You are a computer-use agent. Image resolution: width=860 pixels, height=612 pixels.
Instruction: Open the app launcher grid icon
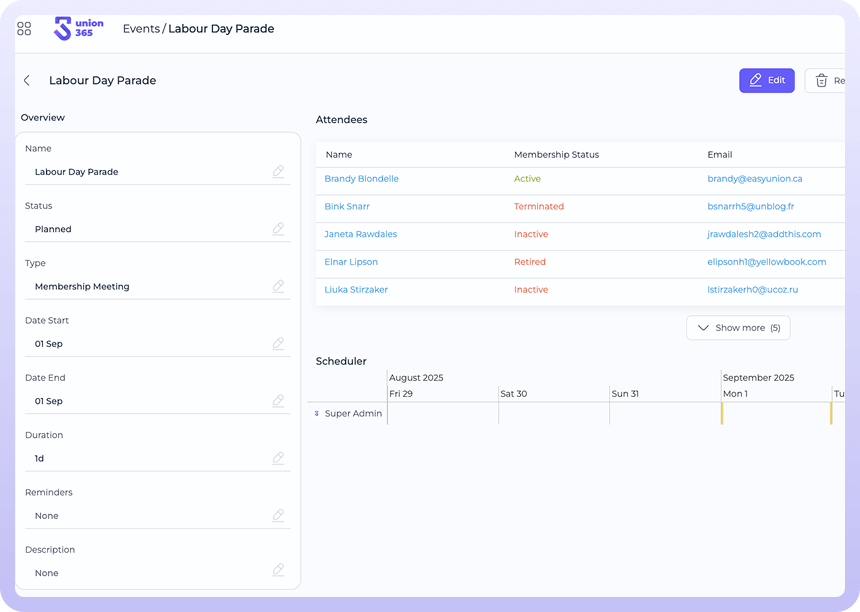pos(24,29)
